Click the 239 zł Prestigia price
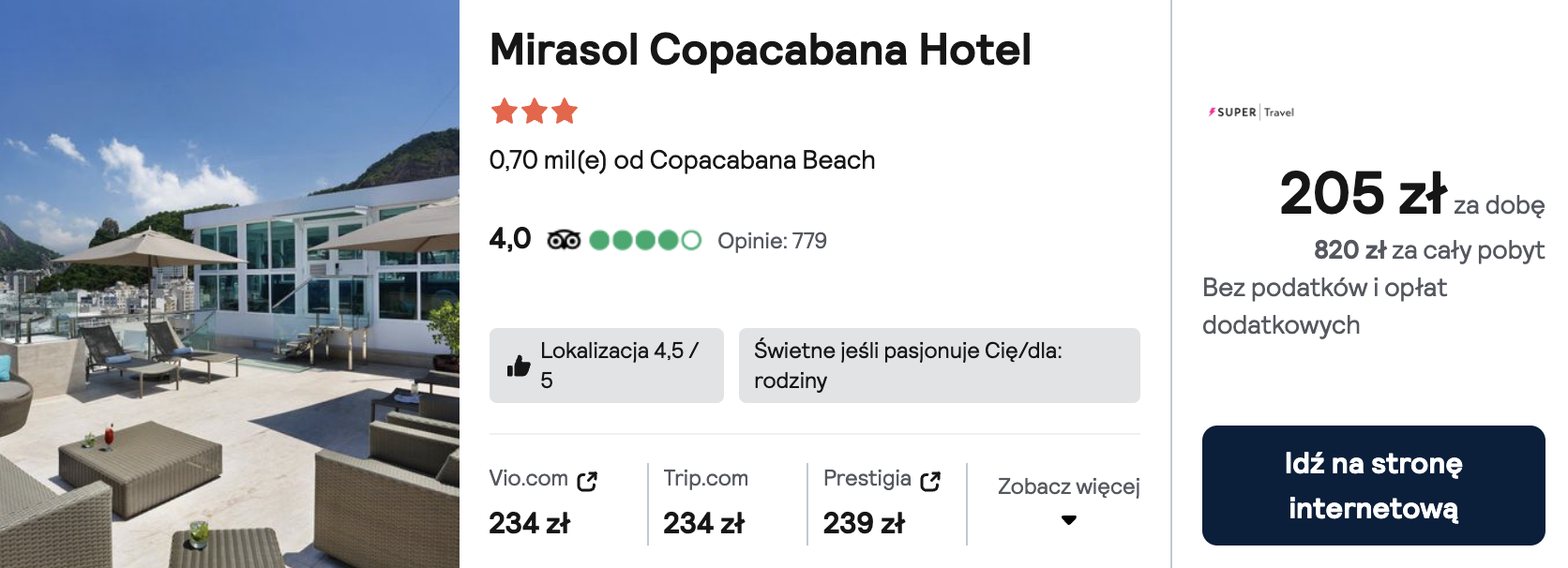 click(x=864, y=523)
